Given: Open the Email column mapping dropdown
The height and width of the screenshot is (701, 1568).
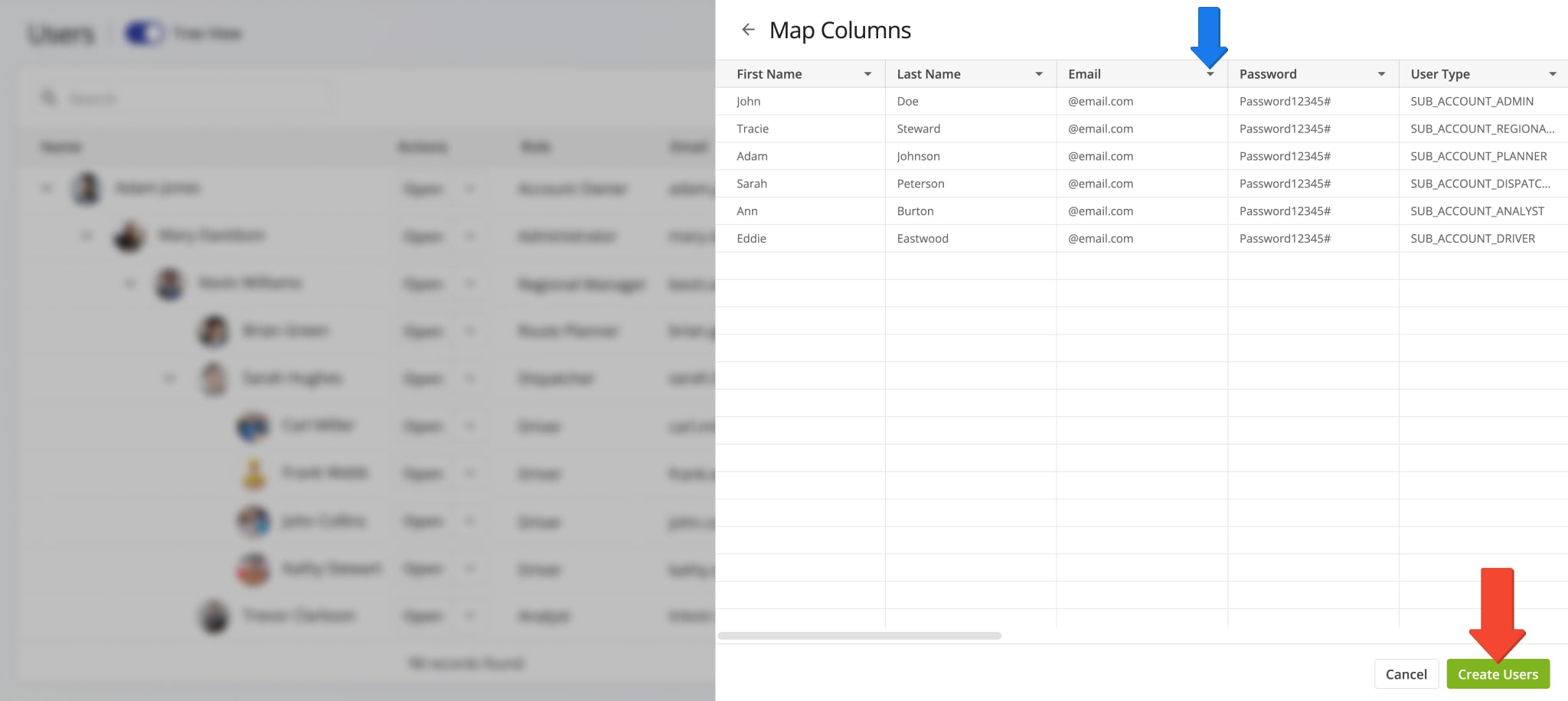Looking at the screenshot, I should tap(1210, 74).
